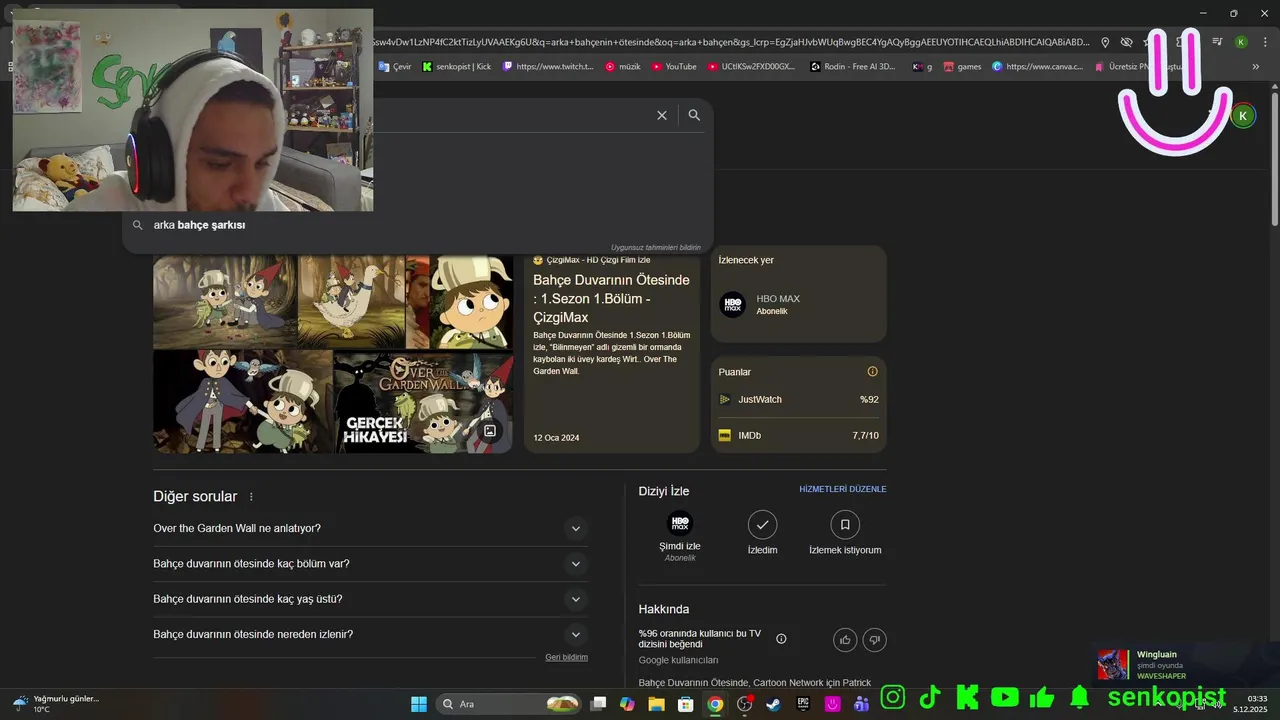The image size is (1280, 720).
Task: Open the senkopist | Kick bookmark
Action: pyautogui.click(x=457, y=67)
